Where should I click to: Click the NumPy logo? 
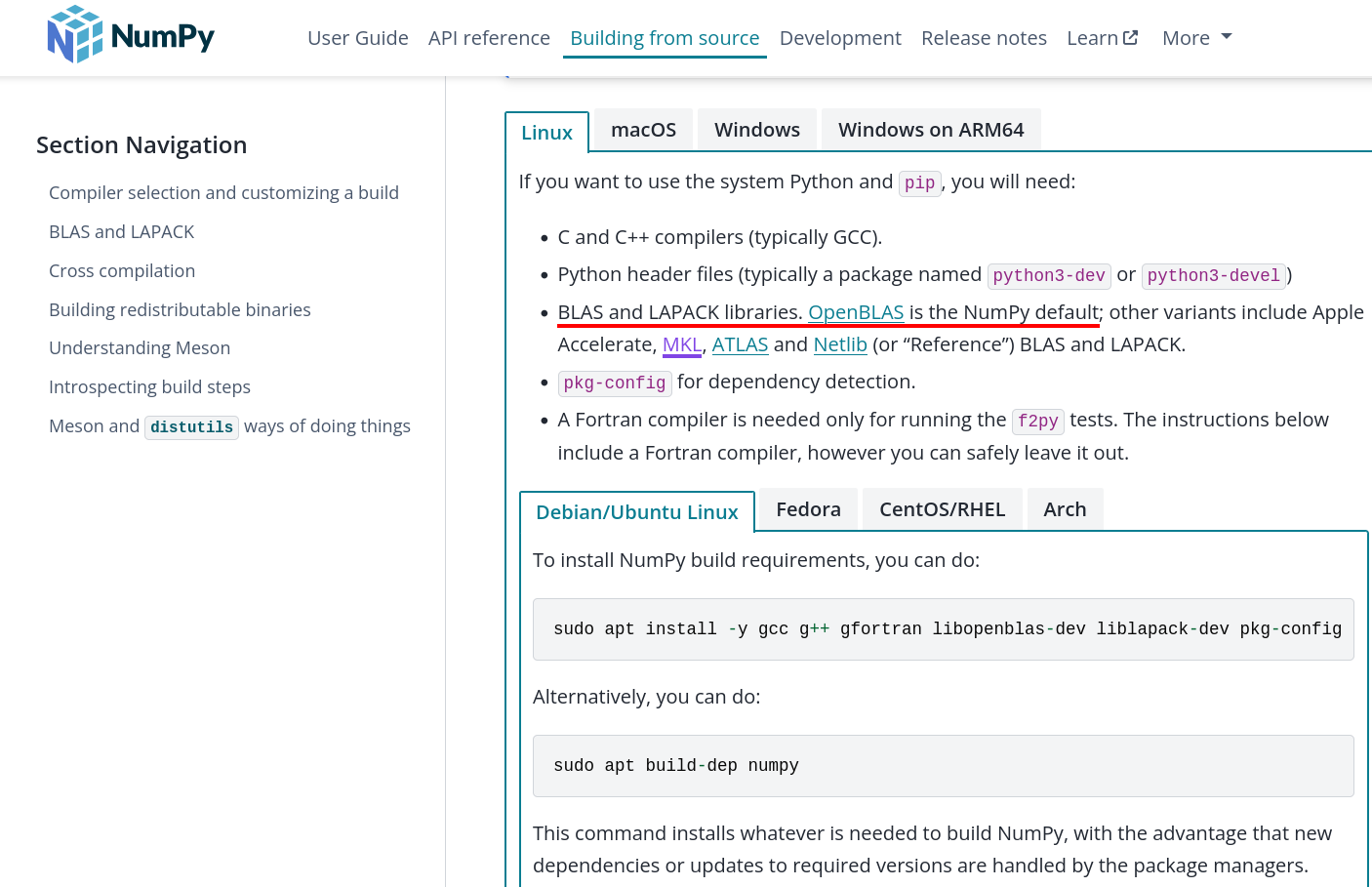tap(131, 35)
